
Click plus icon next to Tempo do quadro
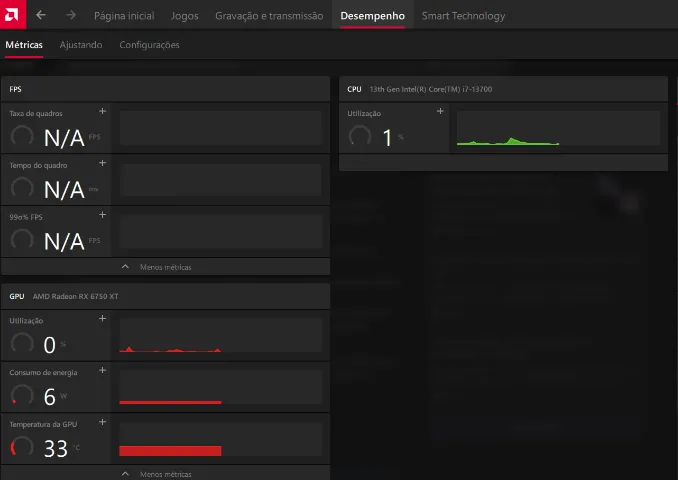coord(102,162)
